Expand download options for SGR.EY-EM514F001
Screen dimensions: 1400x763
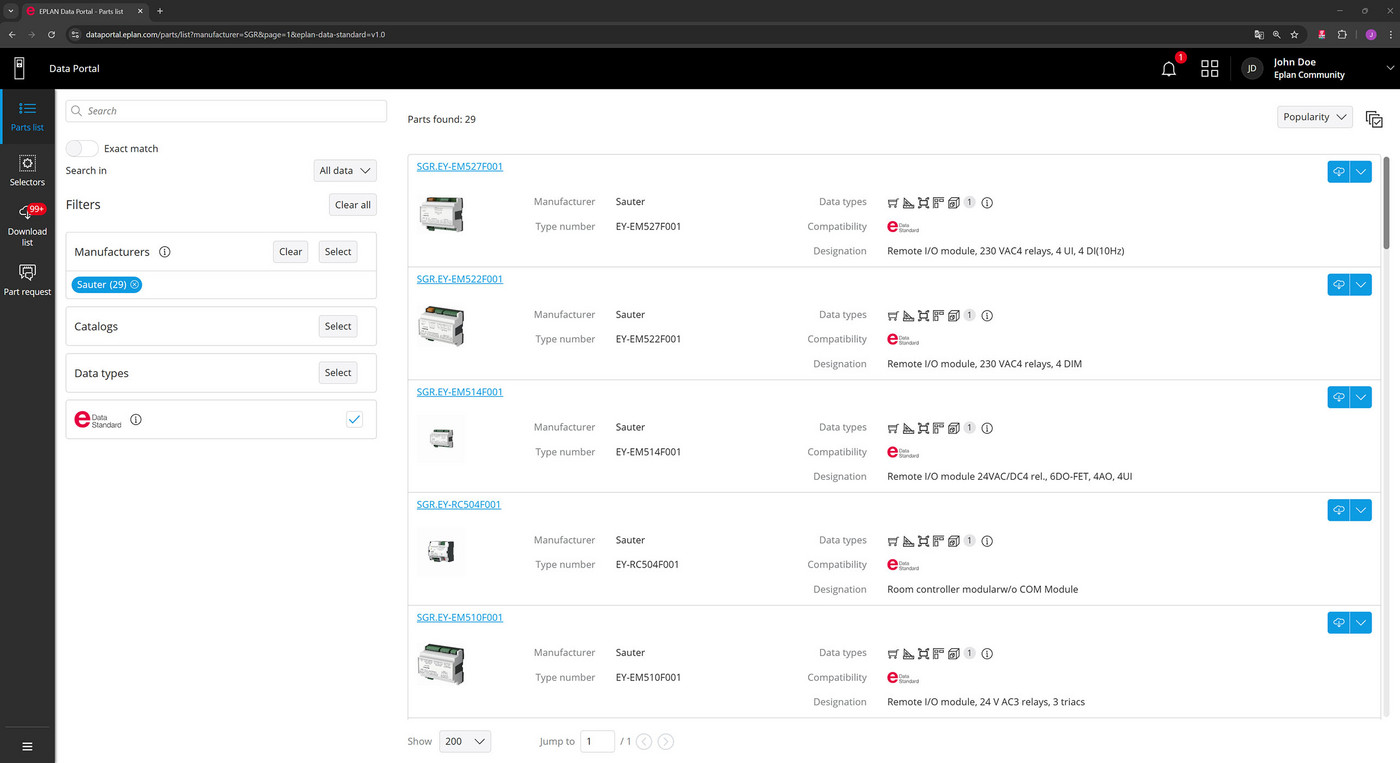(1361, 397)
